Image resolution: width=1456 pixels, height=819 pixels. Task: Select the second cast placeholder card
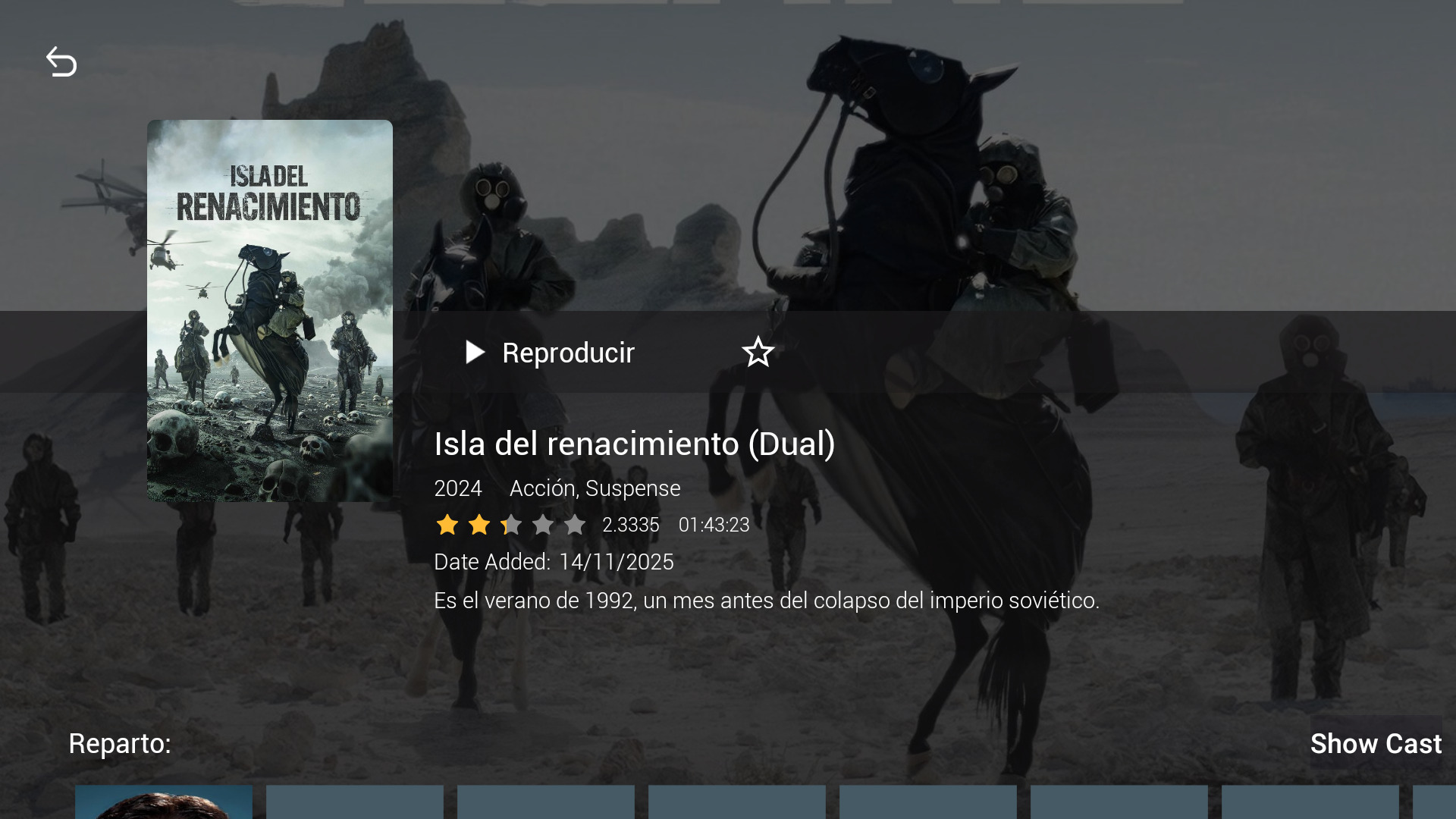tap(355, 802)
